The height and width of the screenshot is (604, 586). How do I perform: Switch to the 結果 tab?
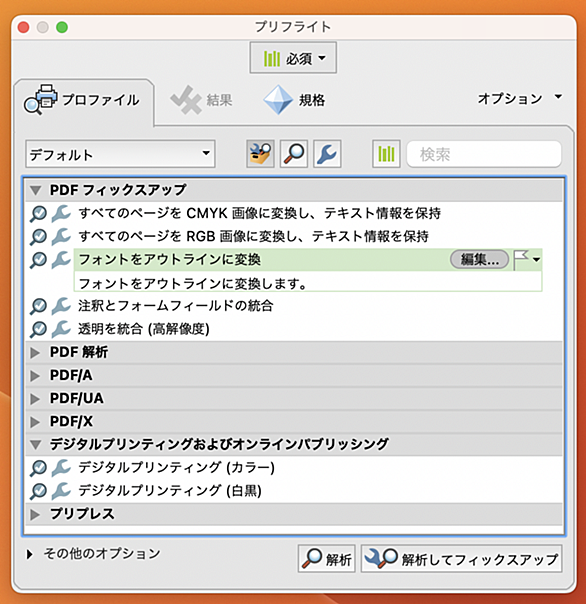[202, 100]
